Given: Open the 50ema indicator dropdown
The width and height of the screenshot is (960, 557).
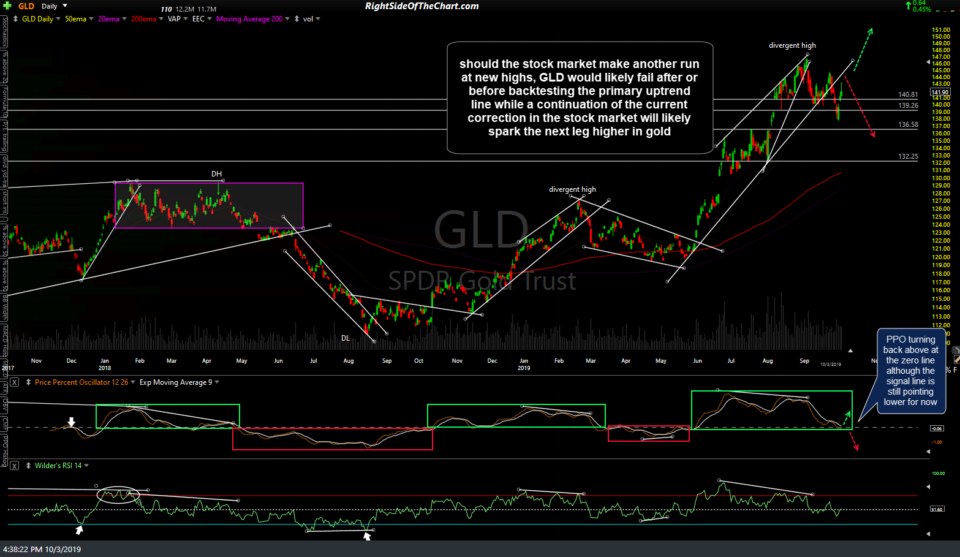Looking at the screenshot, I should [x=91, y=19].
